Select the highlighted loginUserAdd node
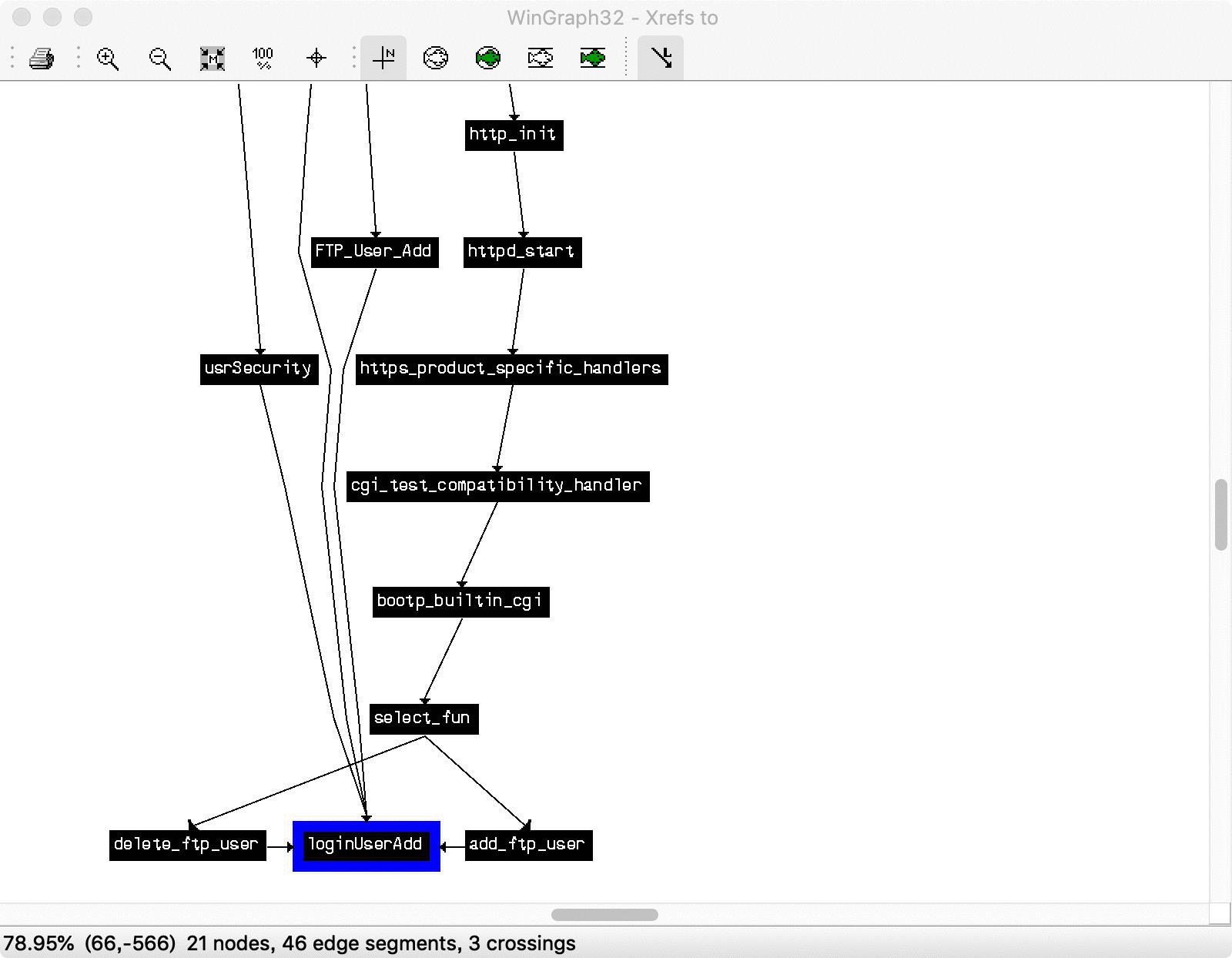 tap(367, 846)
